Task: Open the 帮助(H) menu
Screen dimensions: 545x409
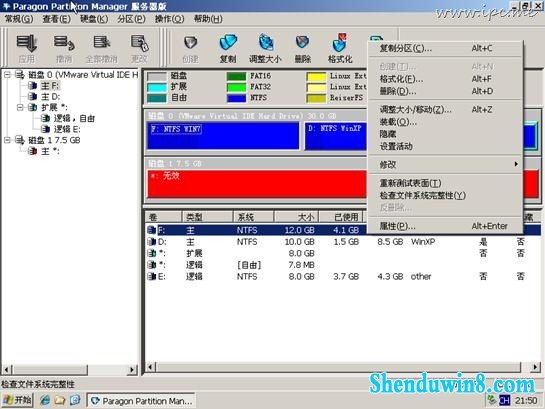Action: point(208,19)
